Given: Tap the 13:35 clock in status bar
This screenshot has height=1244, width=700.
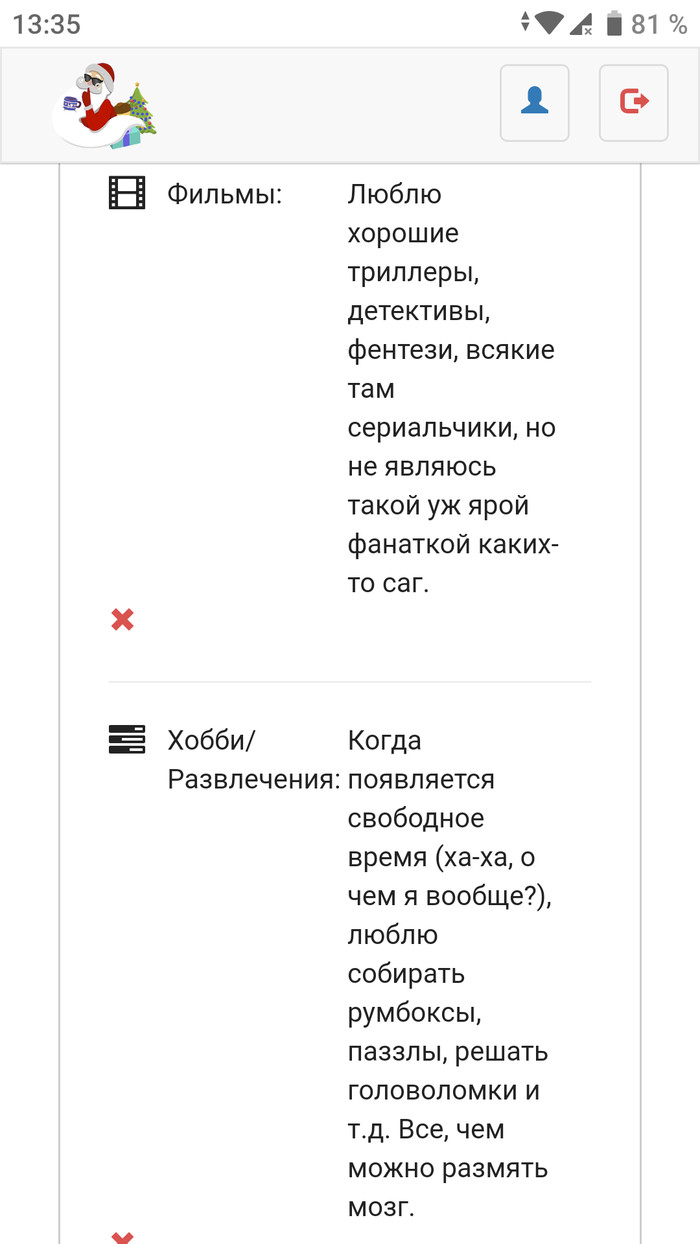Looking at the screenshot, I should pos(47,24).
